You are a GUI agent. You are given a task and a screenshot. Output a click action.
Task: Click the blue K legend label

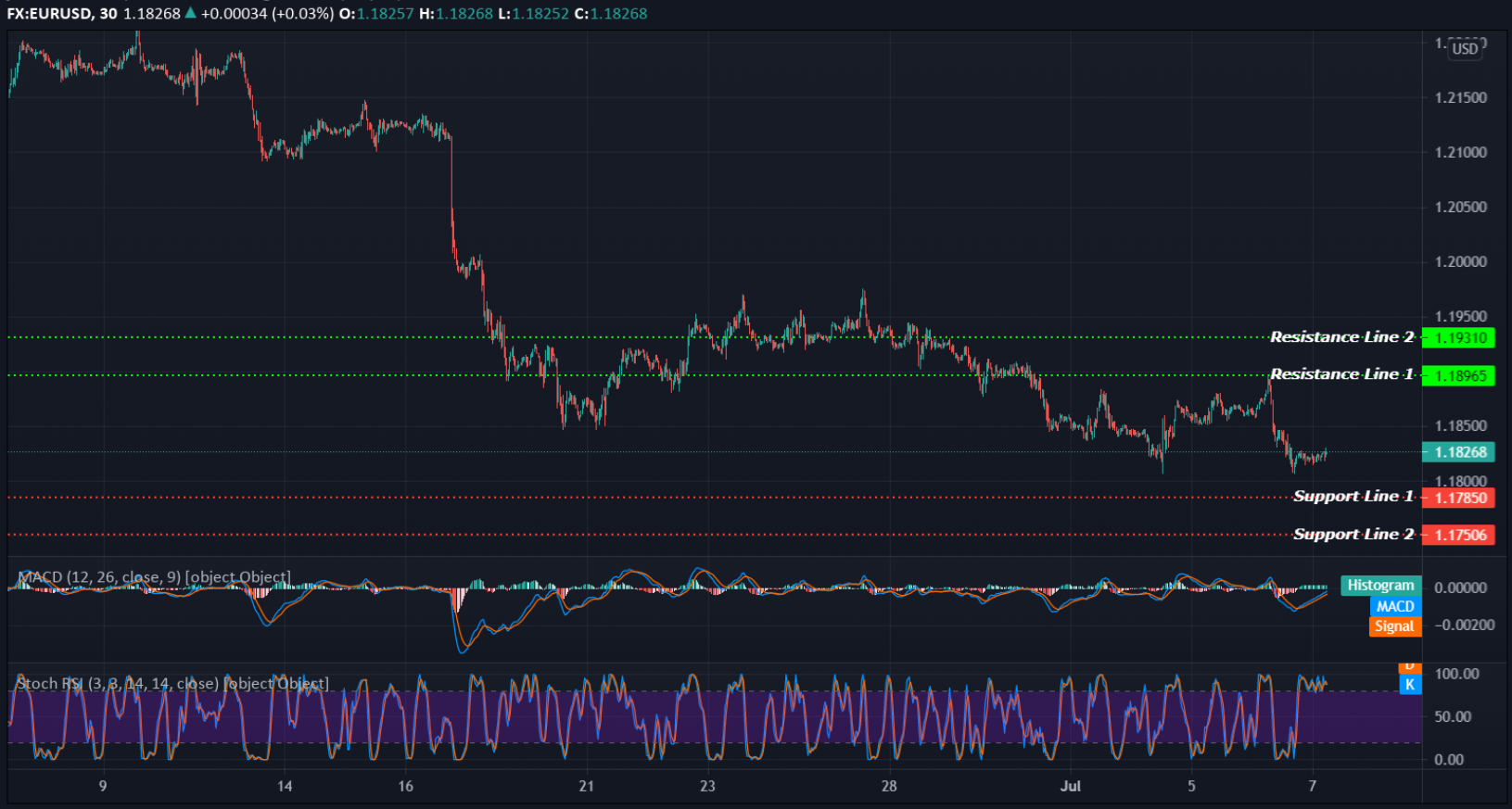1409,685
